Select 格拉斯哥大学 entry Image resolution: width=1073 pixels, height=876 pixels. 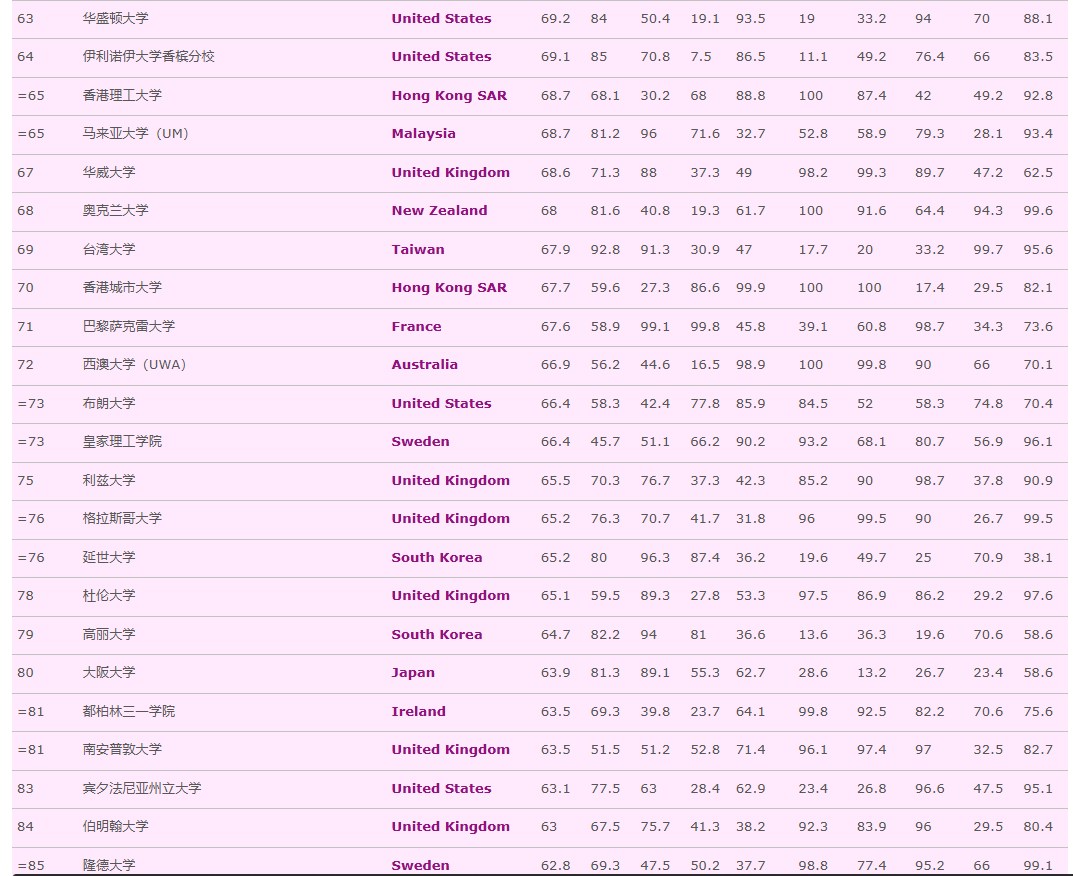pos(122,519)
